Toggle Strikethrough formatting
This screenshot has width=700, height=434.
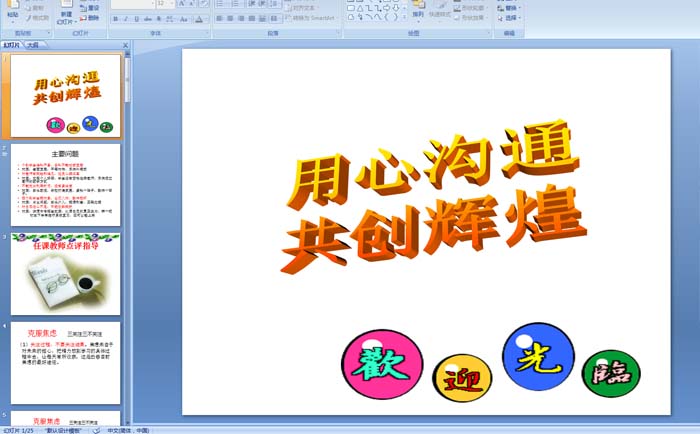point(147,19)
